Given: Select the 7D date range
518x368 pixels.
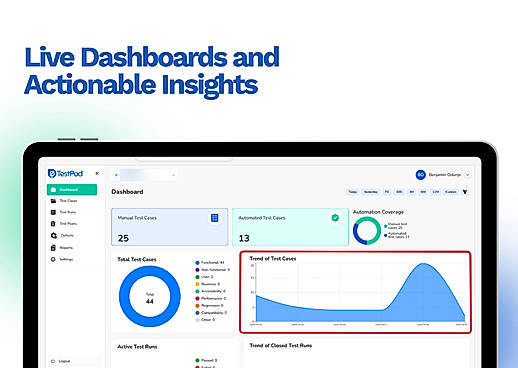Looking at the screenshot, I should click(x=387, y=192).
